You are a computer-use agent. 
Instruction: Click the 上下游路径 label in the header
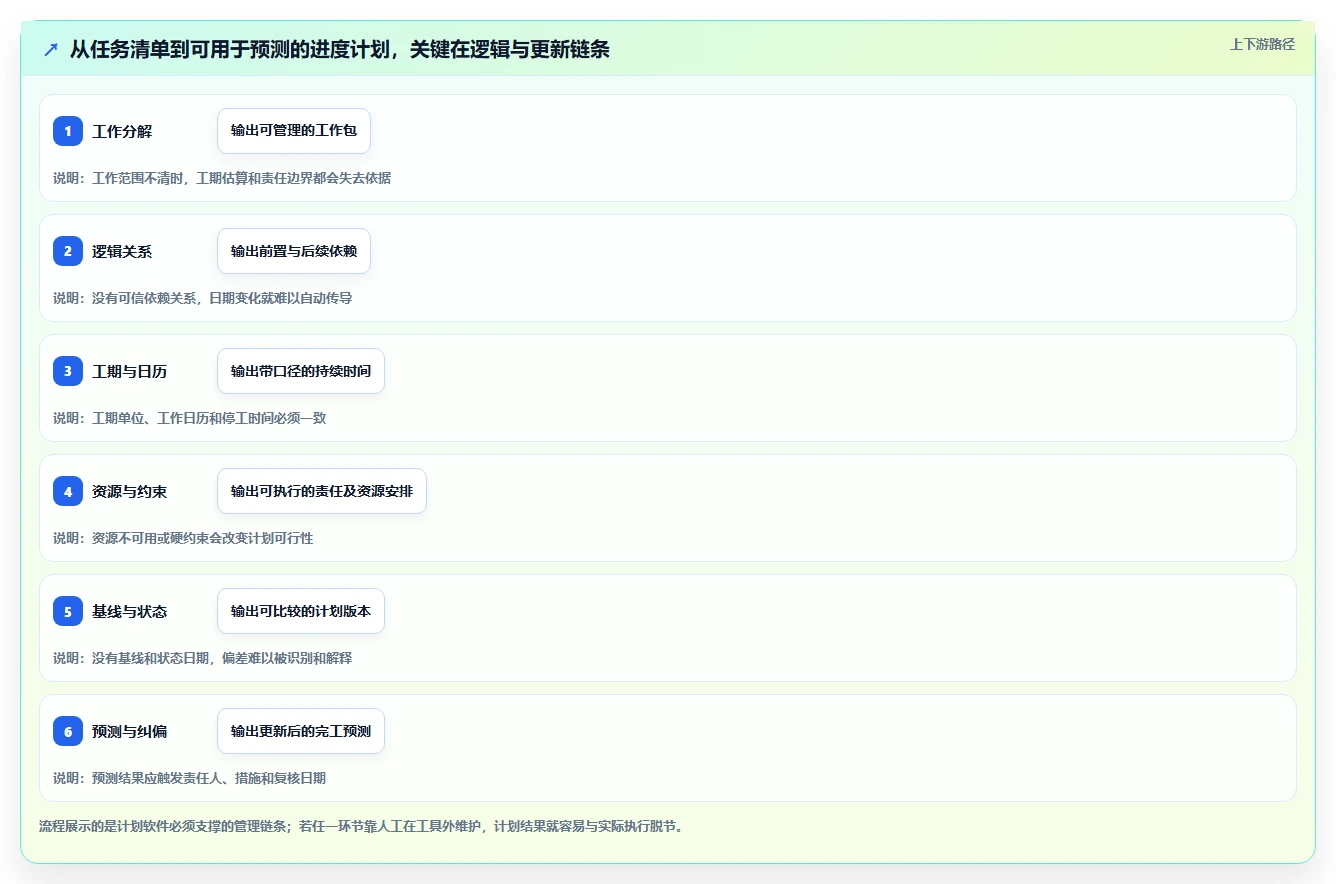[x=1262, y=44]
